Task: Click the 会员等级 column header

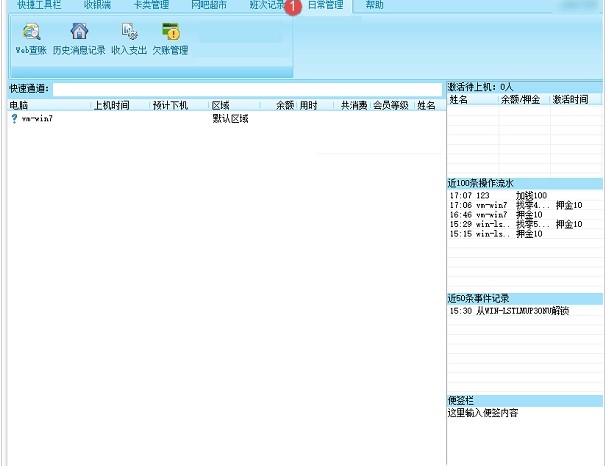Action: (391, 105)
